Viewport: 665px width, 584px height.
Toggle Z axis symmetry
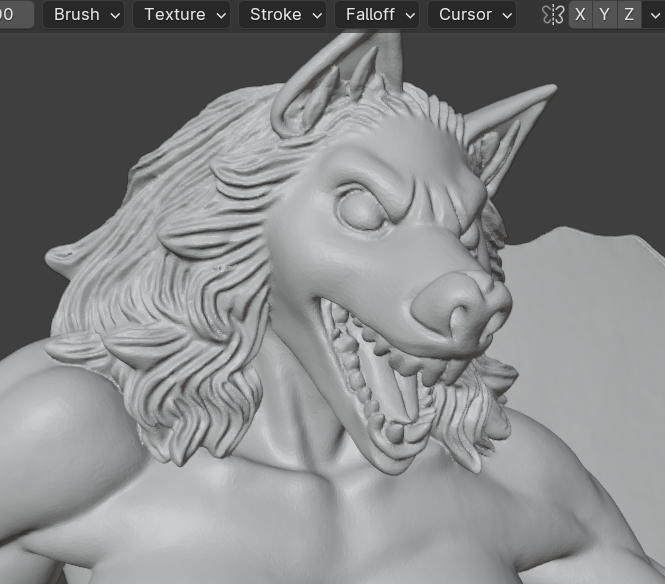point(629,14)
